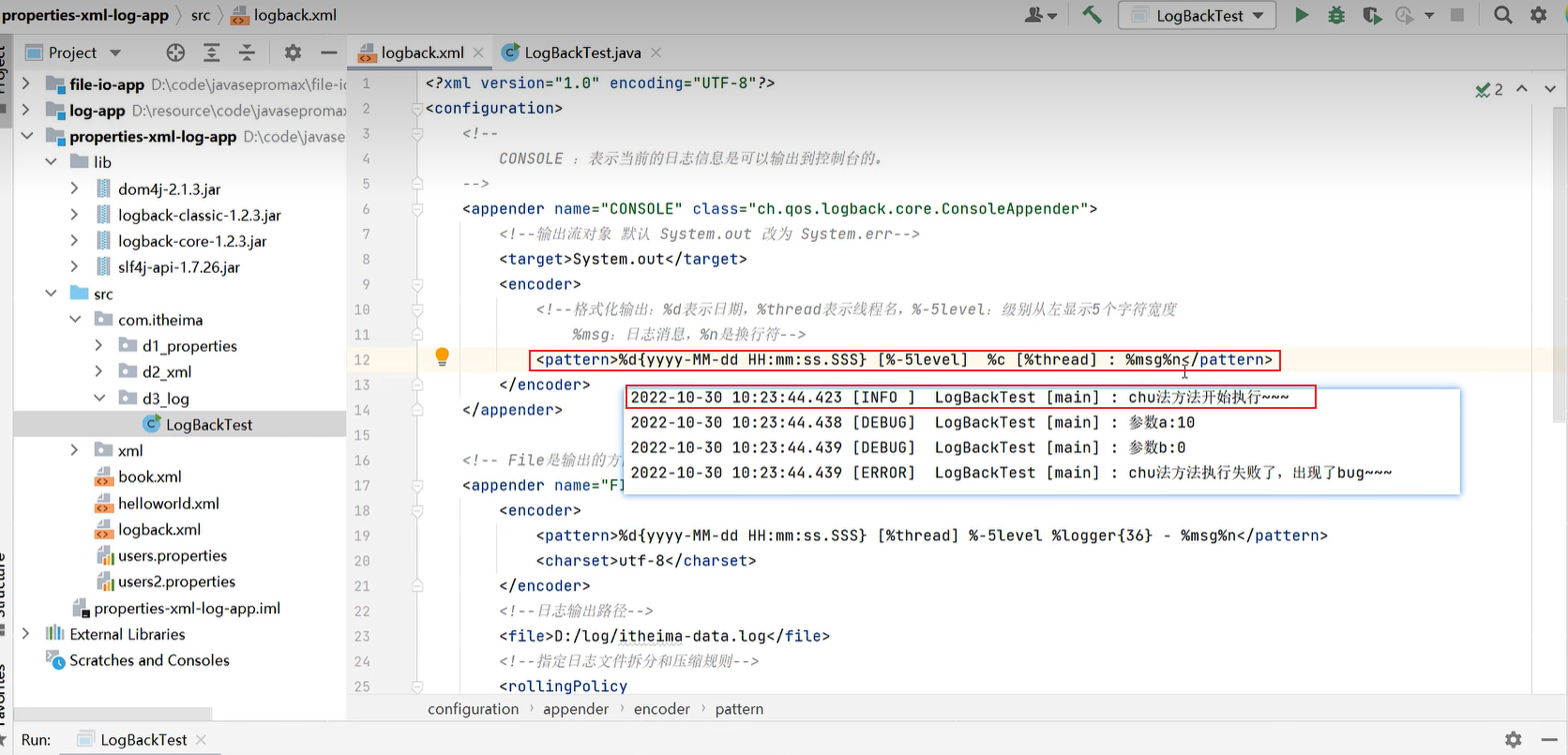Open the dropdown arrow beside the profiler icon
Image resolution: width=1568 pixels, height=755 pixels.
click(x=1429, y=15)
